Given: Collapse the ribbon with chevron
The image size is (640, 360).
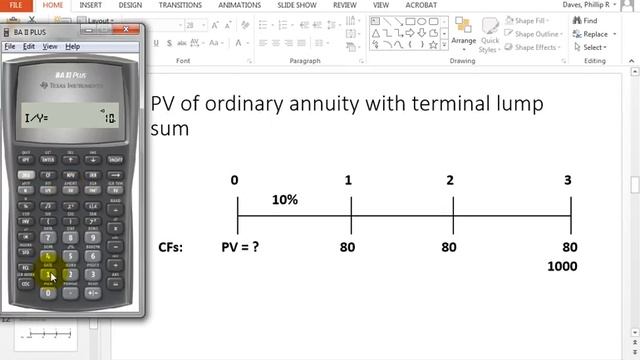Looking at the screenshot, I should tap(631, 61).
